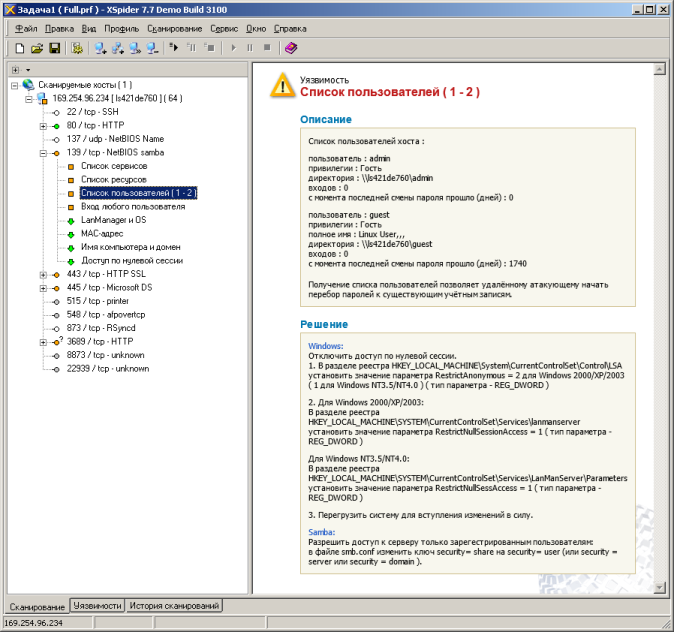674x632 pixels.
Task: Open a saved task with folder icon
Action: pyautogui.click(x=37, y=48)
